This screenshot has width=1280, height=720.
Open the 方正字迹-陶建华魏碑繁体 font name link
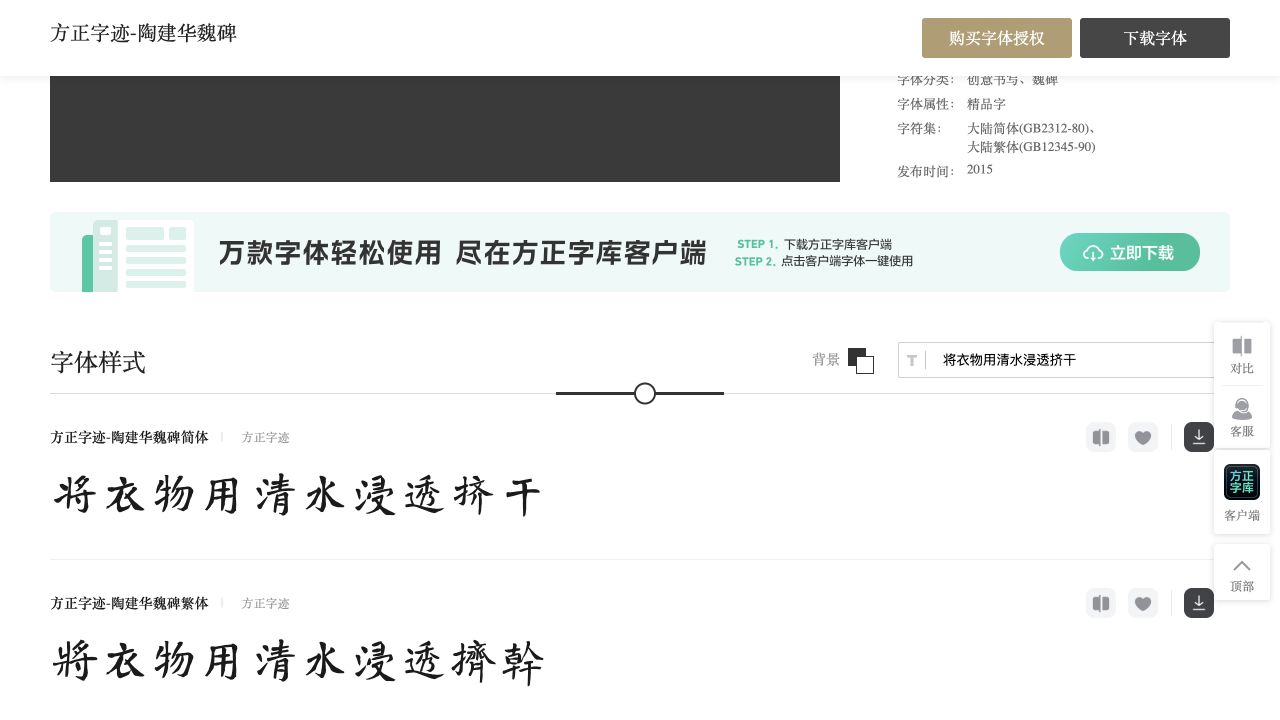coord(130,603)
